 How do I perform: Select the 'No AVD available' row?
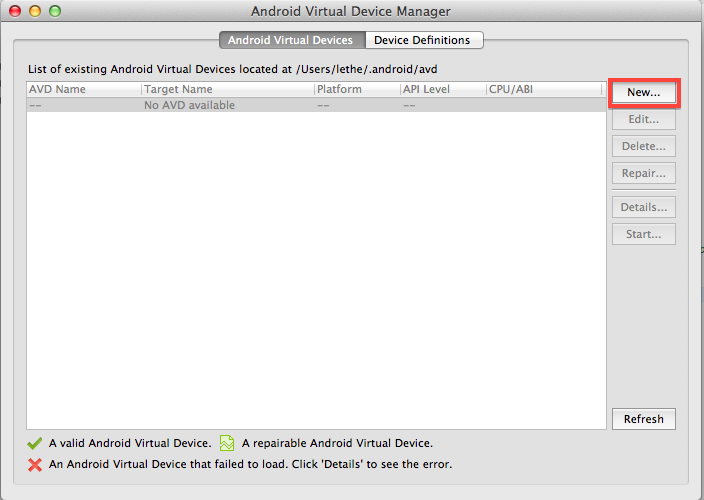[316, 105]
